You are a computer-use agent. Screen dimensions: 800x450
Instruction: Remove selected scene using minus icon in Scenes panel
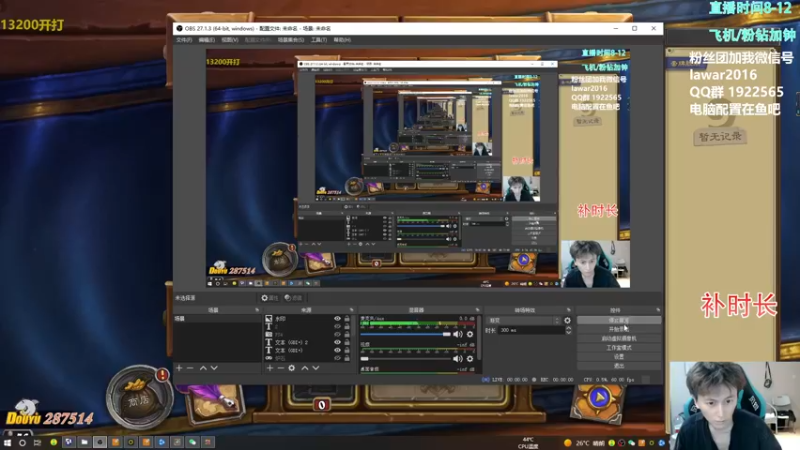(x=190, y=368)
